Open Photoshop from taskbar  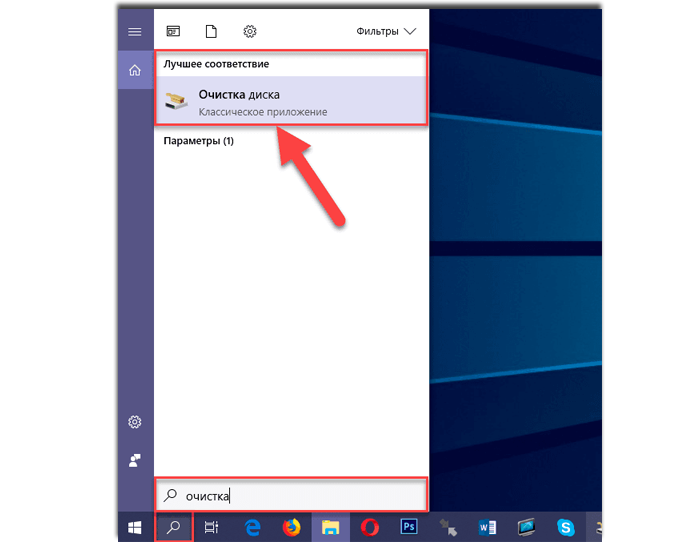(x=408, y=526)
